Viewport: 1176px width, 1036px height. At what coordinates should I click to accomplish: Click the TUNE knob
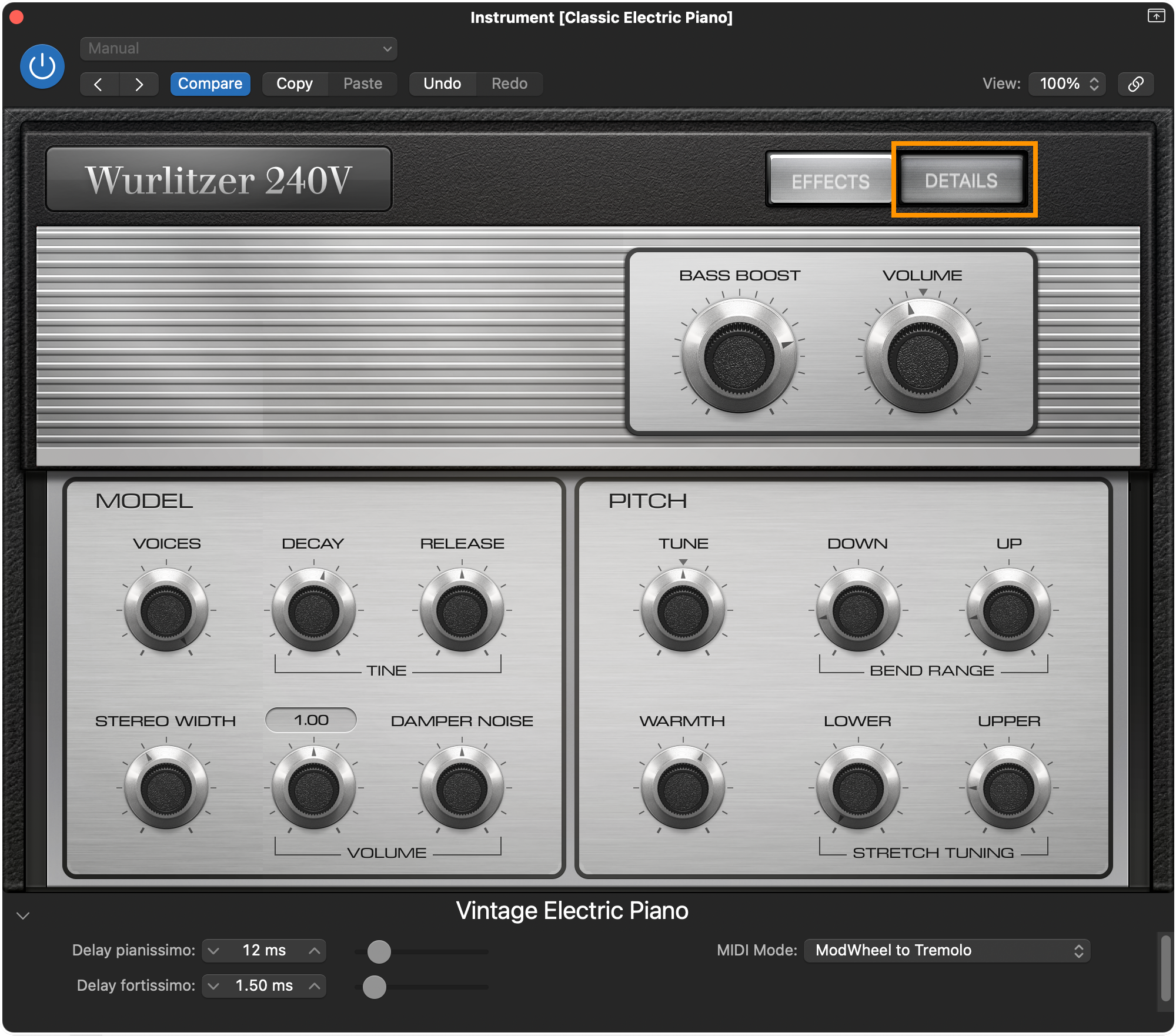[x=683, y=611]
